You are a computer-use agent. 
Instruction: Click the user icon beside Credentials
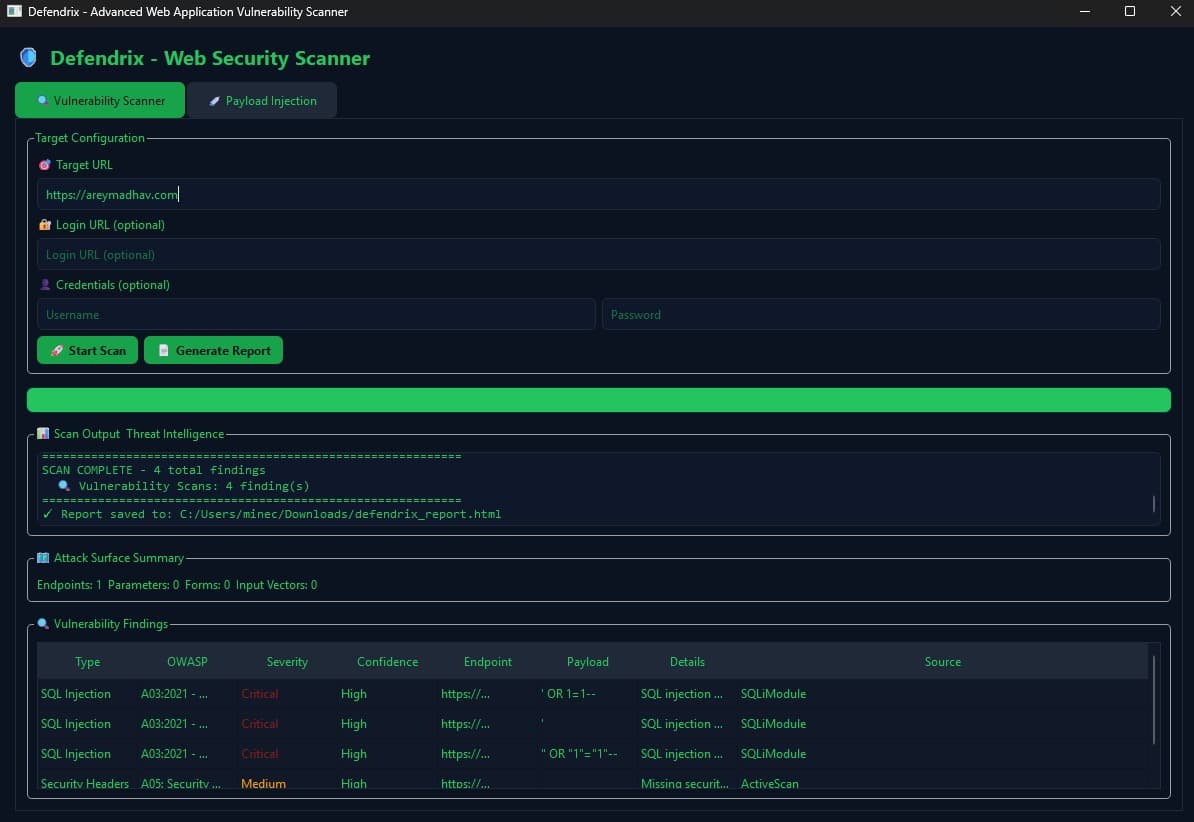[44, 284]
